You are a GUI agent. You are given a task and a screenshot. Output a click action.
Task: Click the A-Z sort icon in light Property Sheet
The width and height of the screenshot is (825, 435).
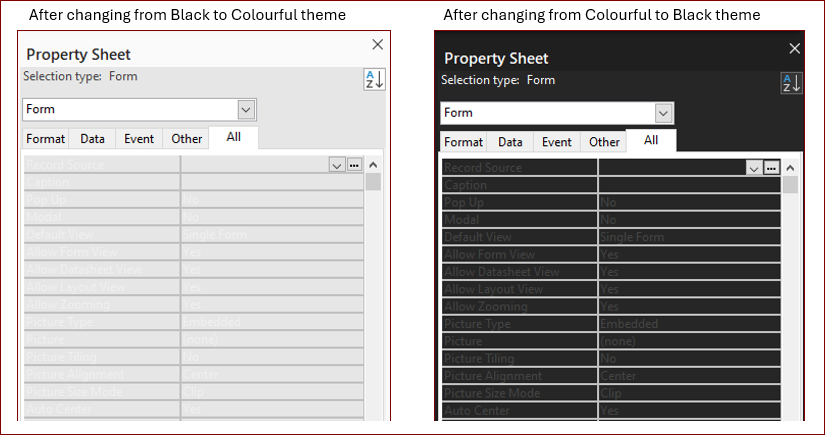pyautogui.click(x=375, y=79)
